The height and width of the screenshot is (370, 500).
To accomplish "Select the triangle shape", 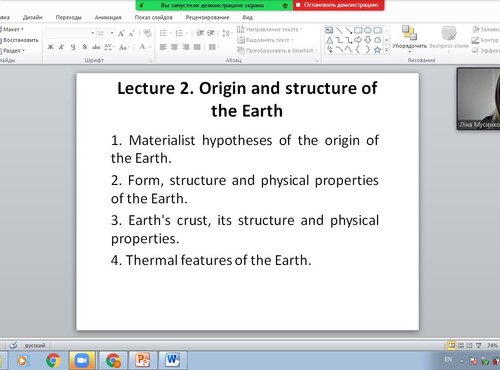I will [329, 40].
